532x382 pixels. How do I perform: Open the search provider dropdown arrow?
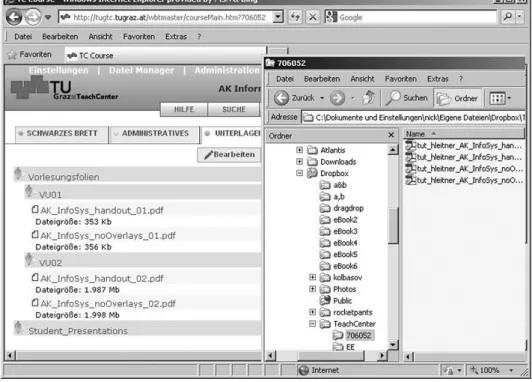519,17
